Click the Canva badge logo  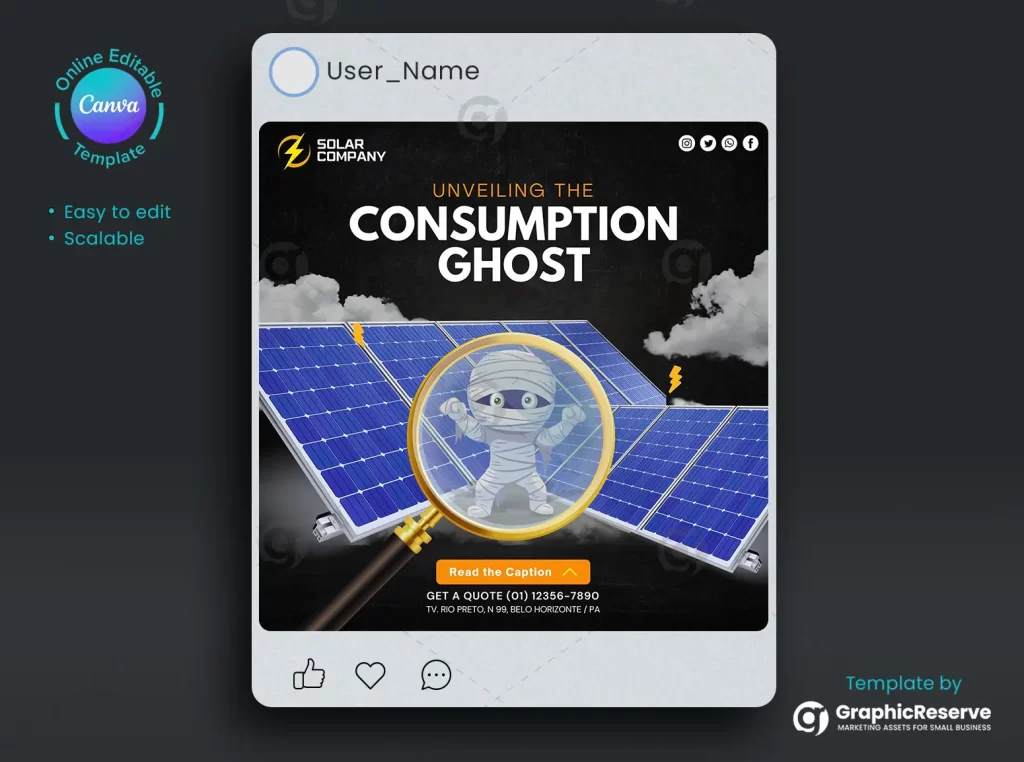coord(109,105)
